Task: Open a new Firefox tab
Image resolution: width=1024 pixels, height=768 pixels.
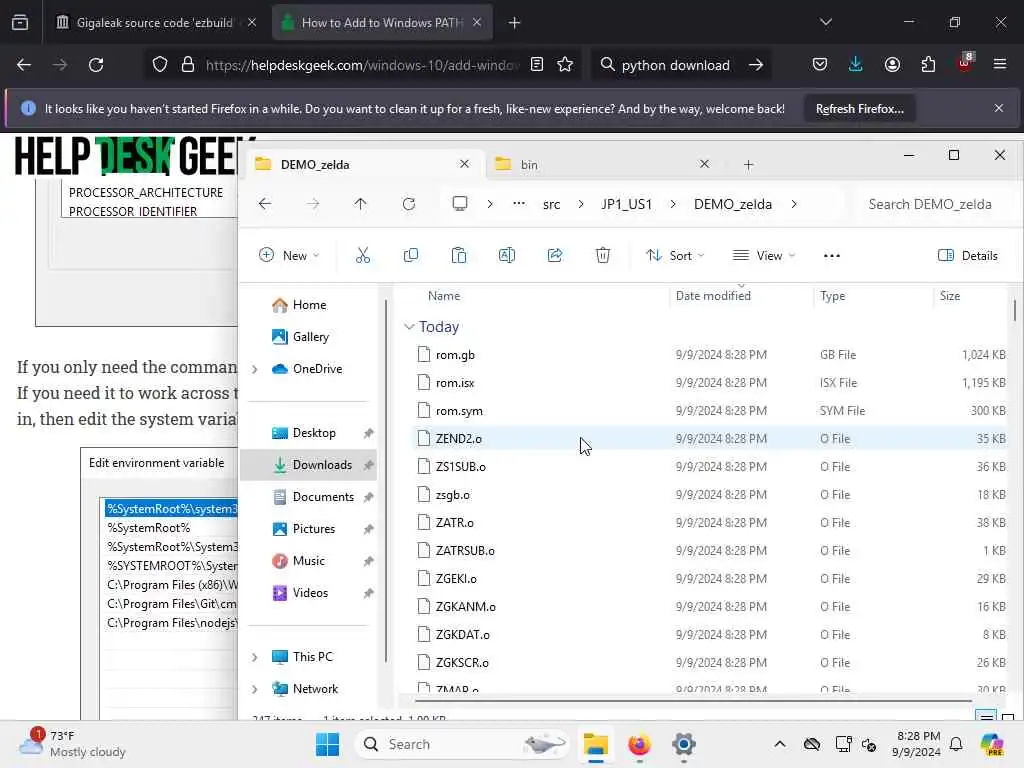Action: [514, 23]
